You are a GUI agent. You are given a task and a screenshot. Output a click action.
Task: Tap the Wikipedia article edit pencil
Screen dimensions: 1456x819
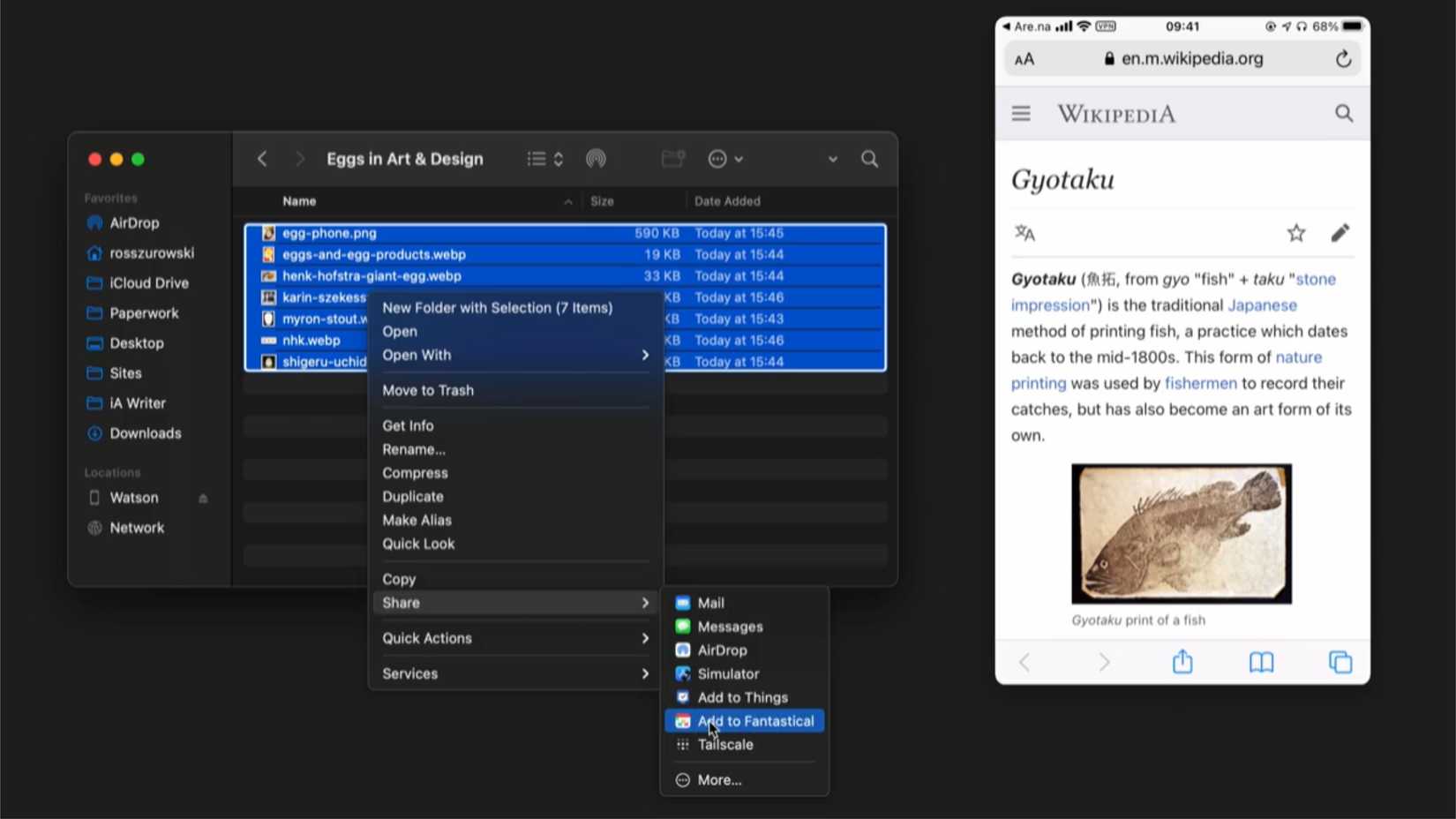[x=1340, y=232]
